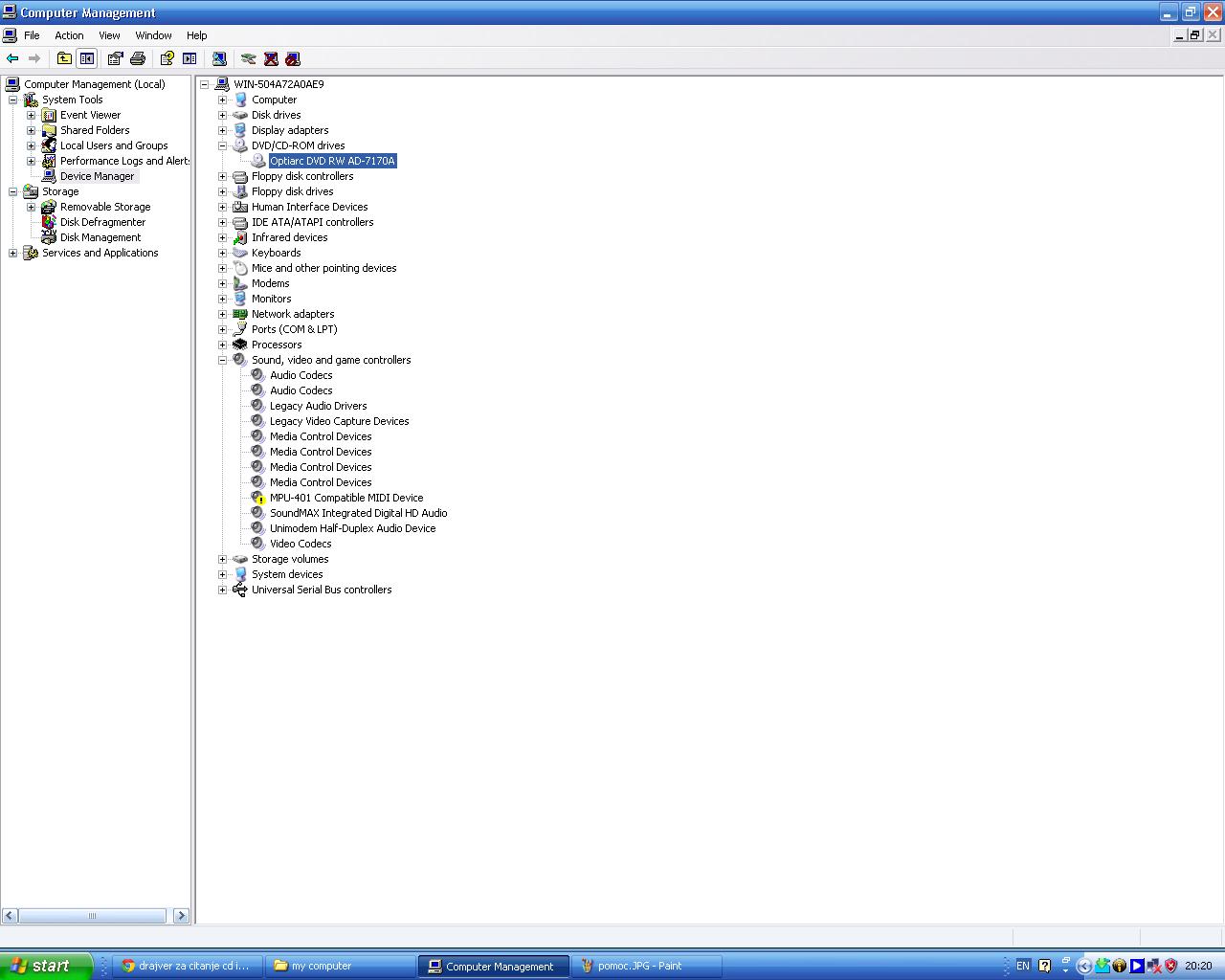Expand the Disk drives node
Image resolution: width=1225 pixels, height=980 pixels.
[x=223, y=115]
